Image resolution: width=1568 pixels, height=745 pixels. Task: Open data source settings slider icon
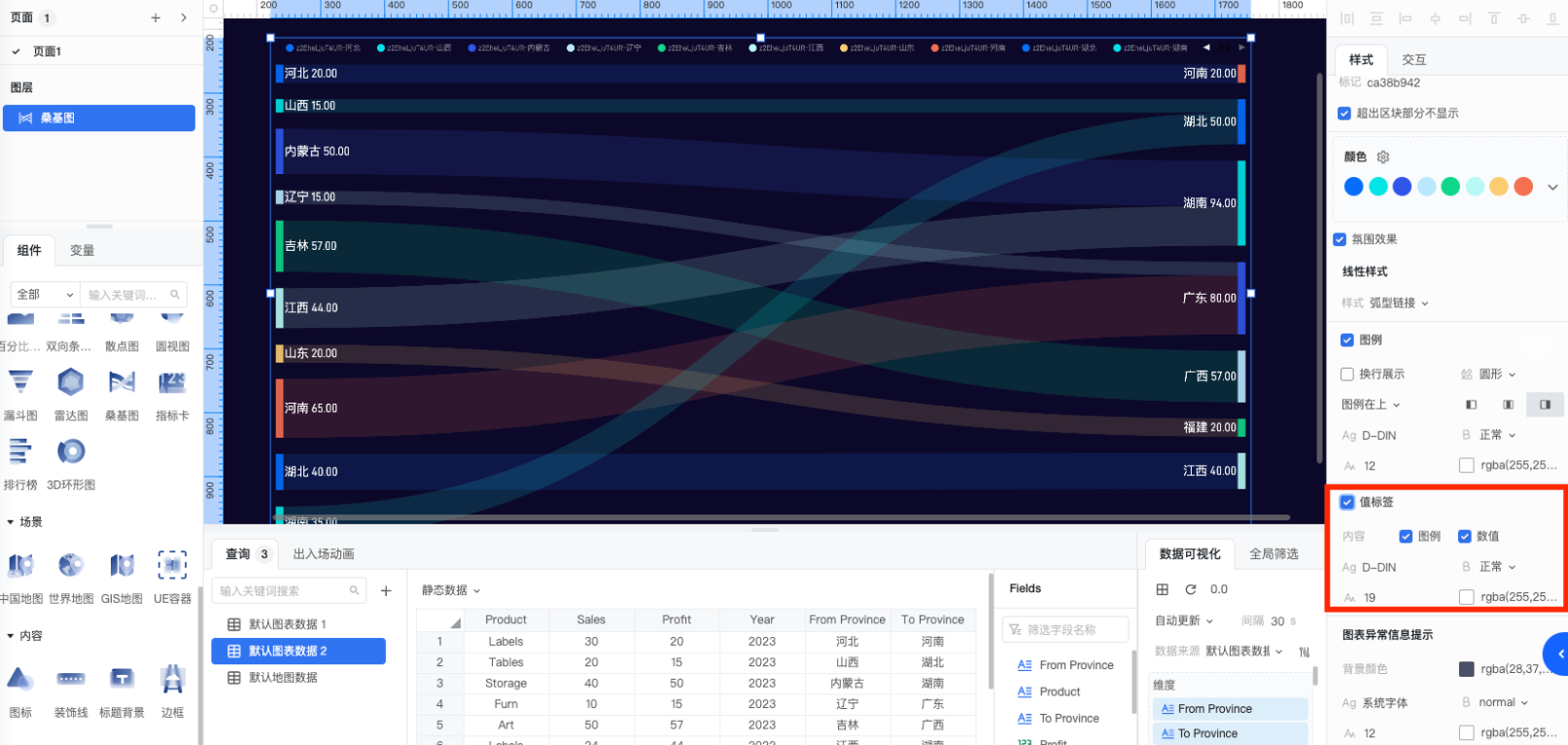(x=1304, y=652)
